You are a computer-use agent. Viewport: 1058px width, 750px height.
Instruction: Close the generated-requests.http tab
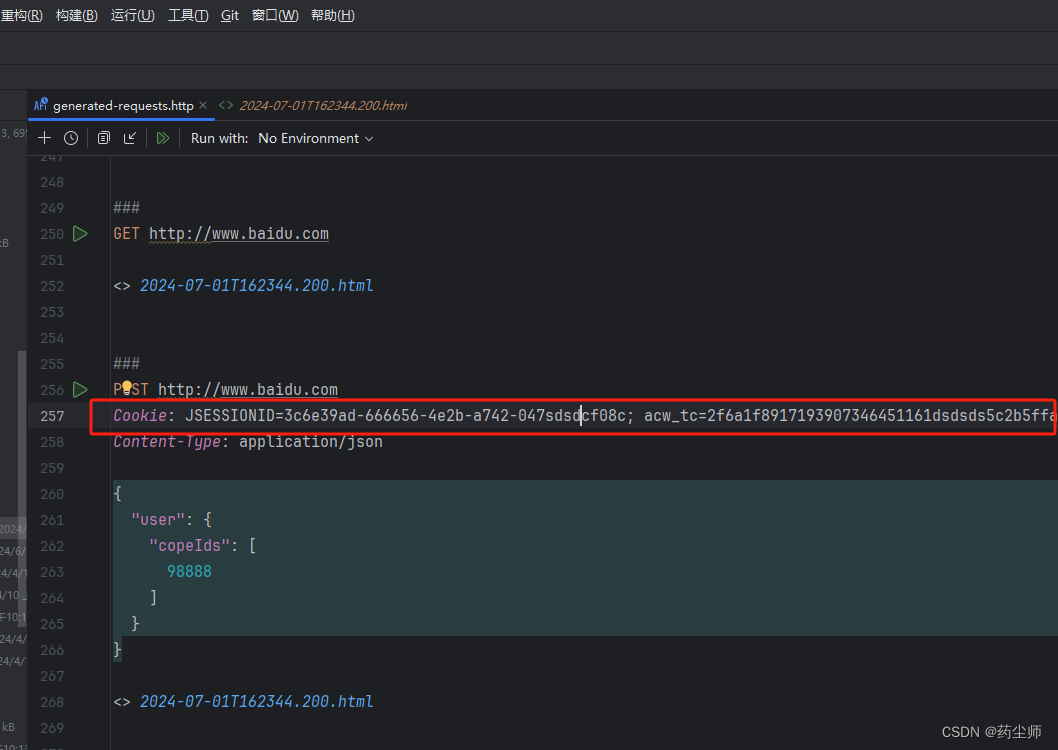point(203,104)
